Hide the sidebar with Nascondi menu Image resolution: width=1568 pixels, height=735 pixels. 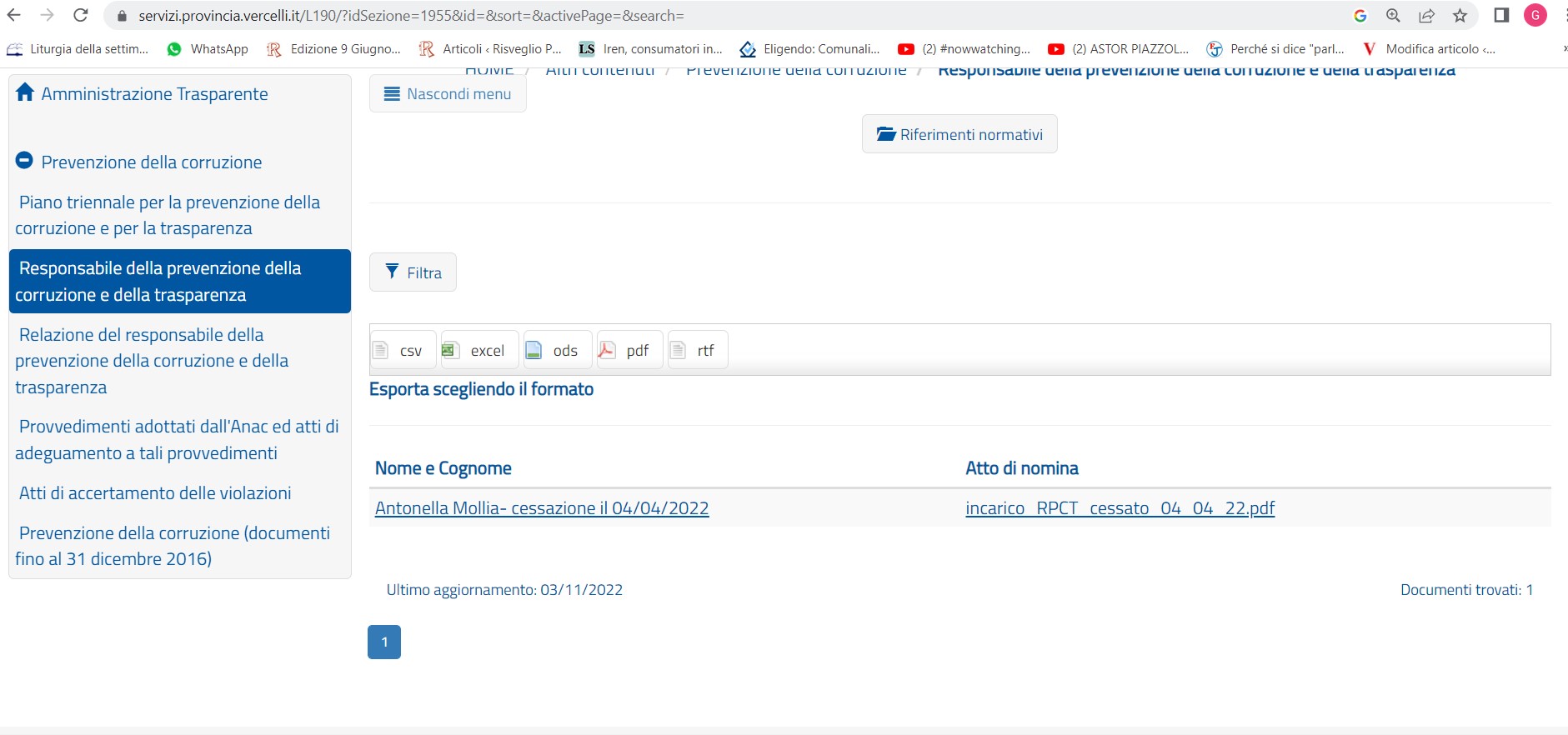click(x=448, y=93)
